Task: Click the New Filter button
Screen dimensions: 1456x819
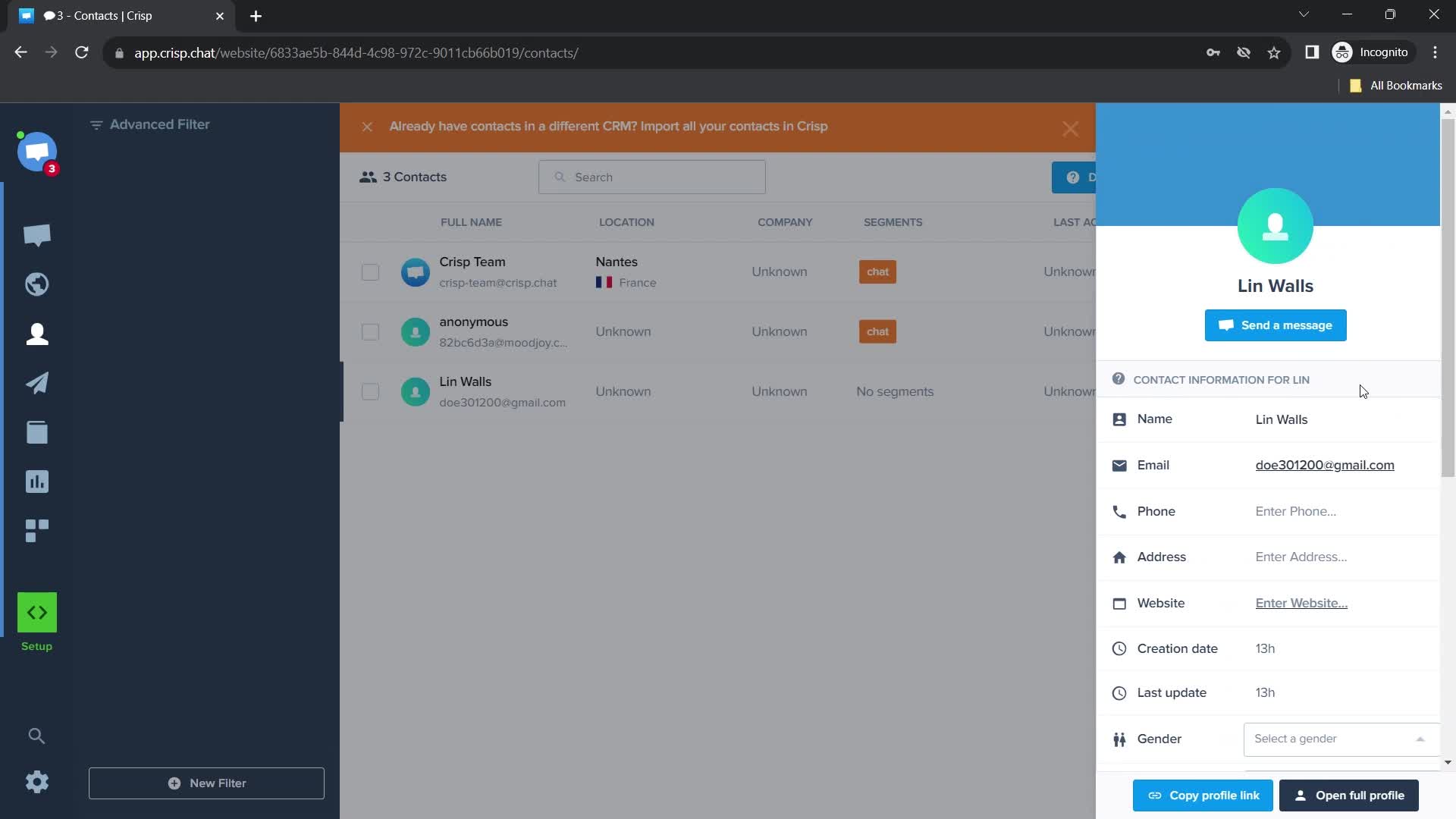Action: coord(206,783)
